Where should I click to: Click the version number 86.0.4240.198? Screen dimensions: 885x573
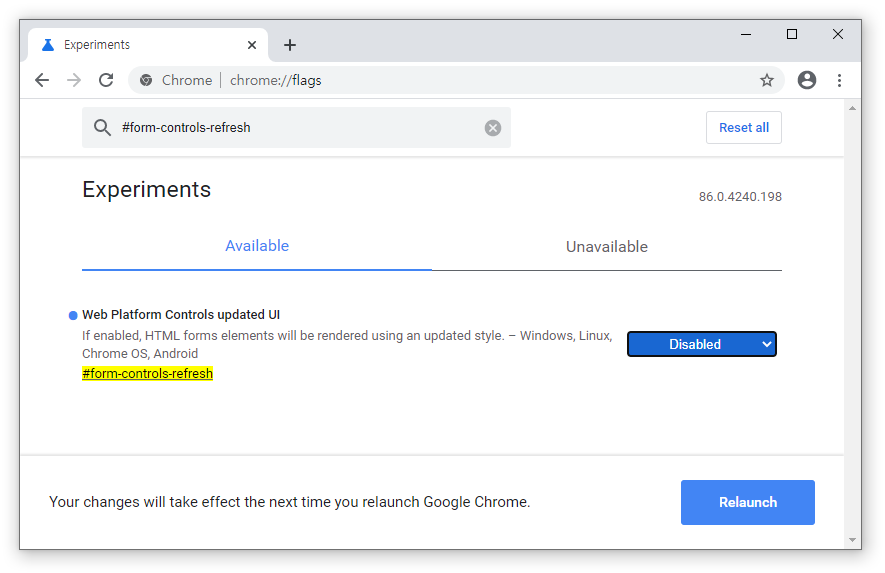[740, 196]
